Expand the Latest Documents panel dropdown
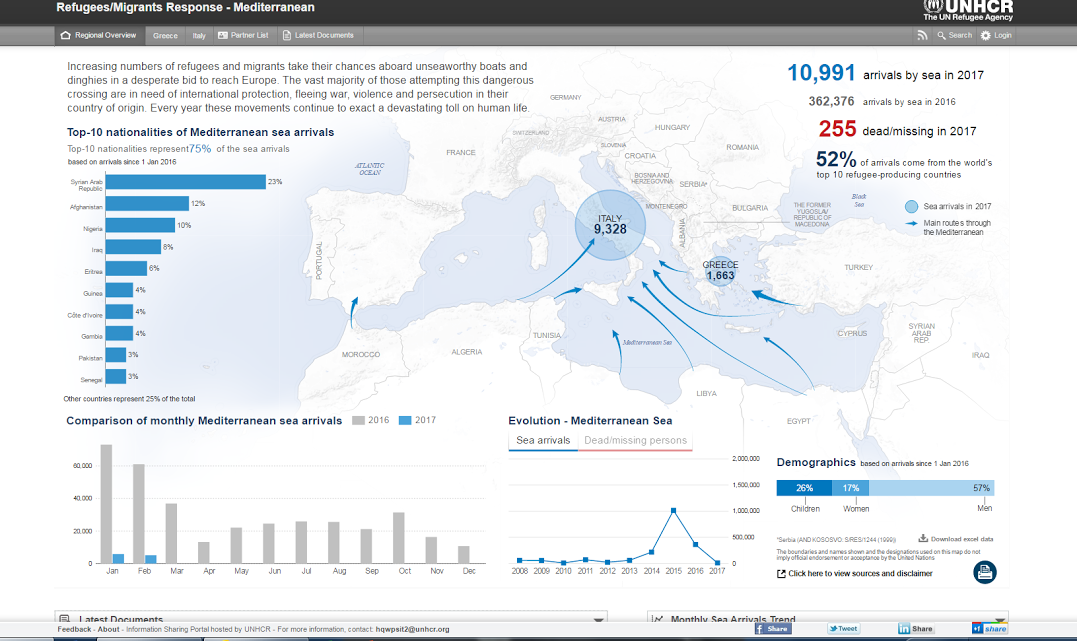 [599, 621]
